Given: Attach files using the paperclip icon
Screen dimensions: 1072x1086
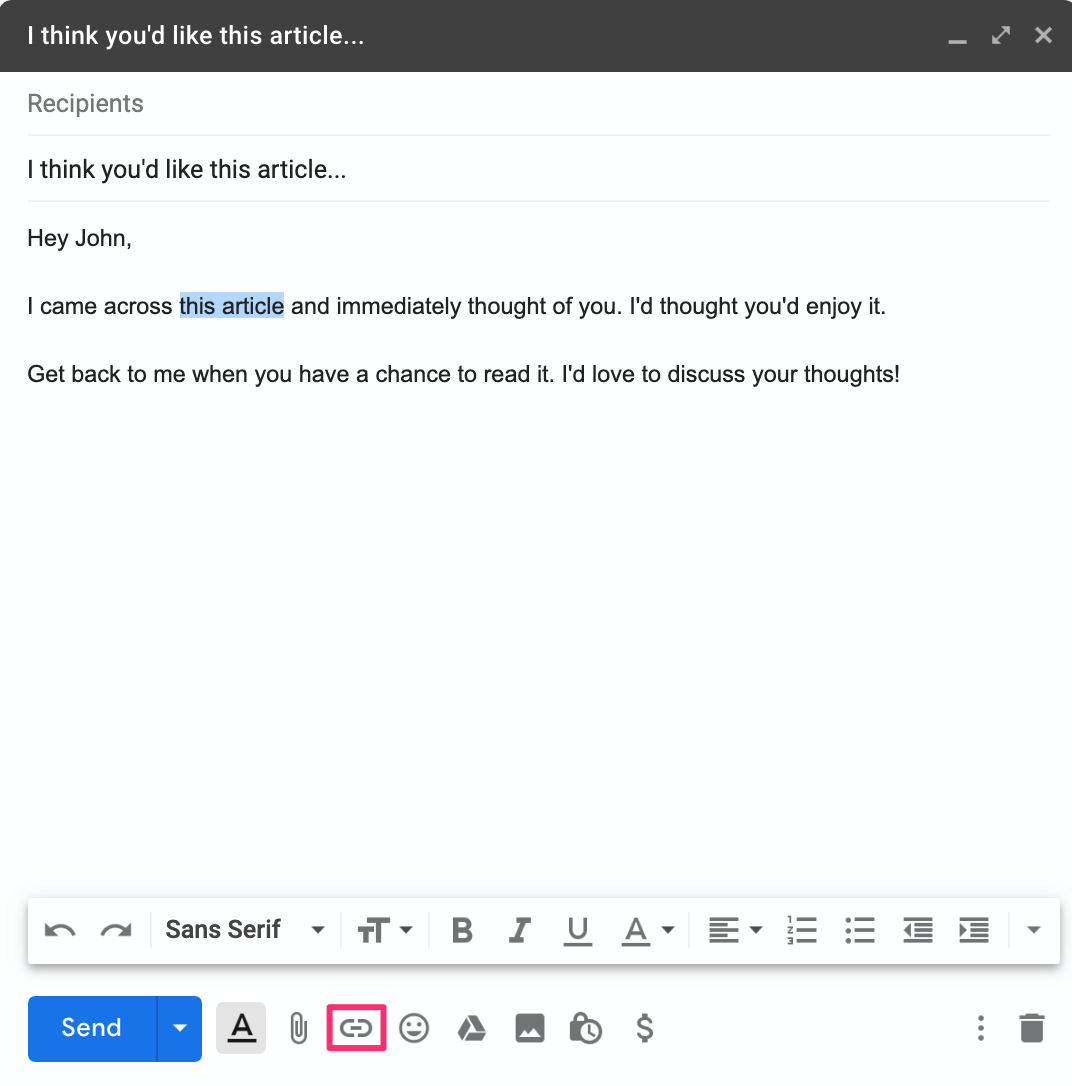Looking at the screenshot, I should 298,1028.
